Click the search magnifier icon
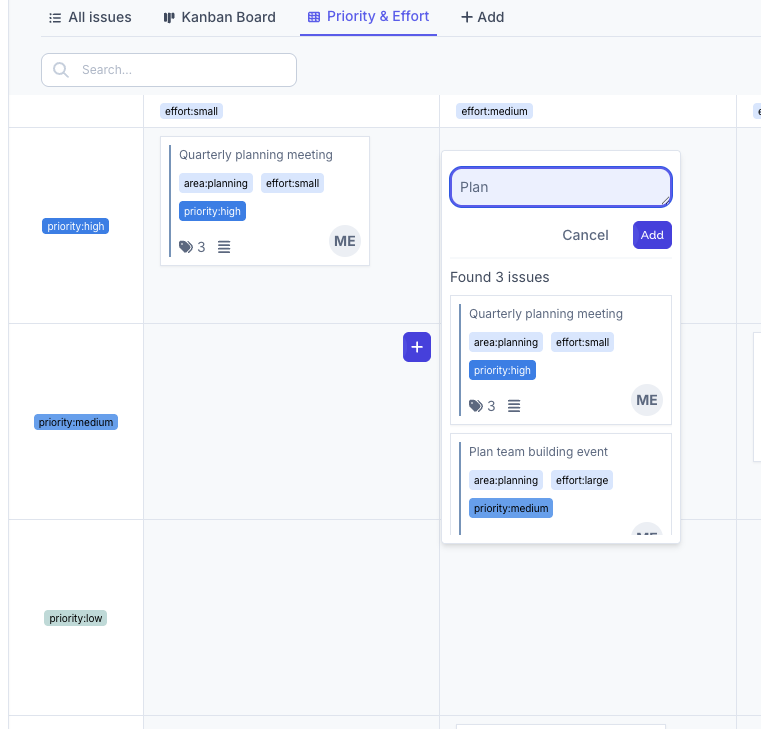This screenshot has height=729, width=761. pyautogui.click(x=61, y=70)
